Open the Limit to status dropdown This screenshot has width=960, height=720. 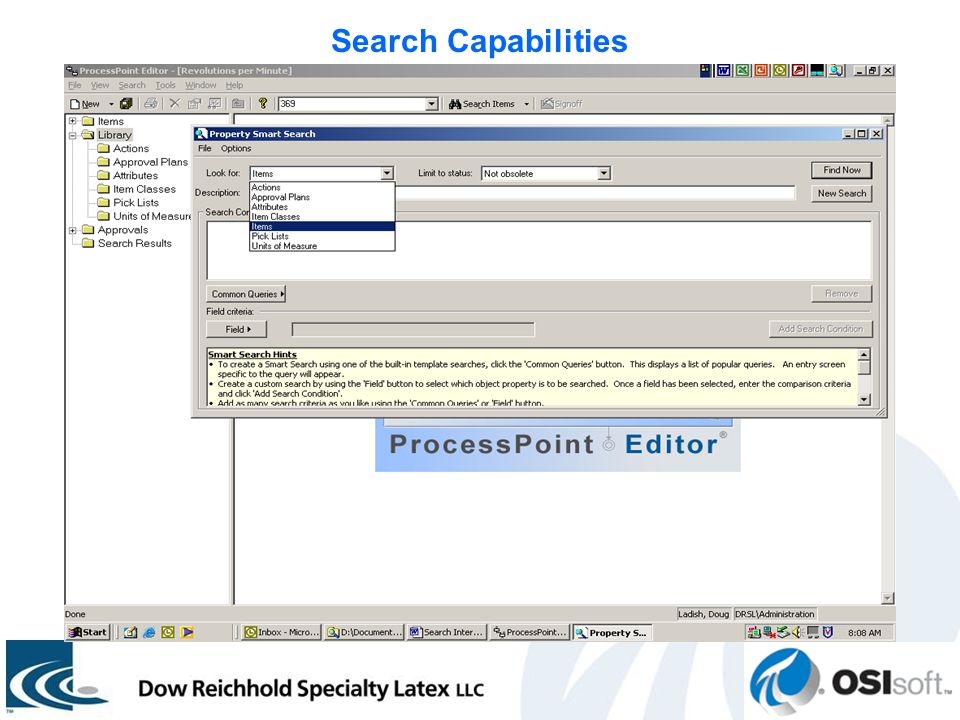pyautogui.click(x=604, y=173)
